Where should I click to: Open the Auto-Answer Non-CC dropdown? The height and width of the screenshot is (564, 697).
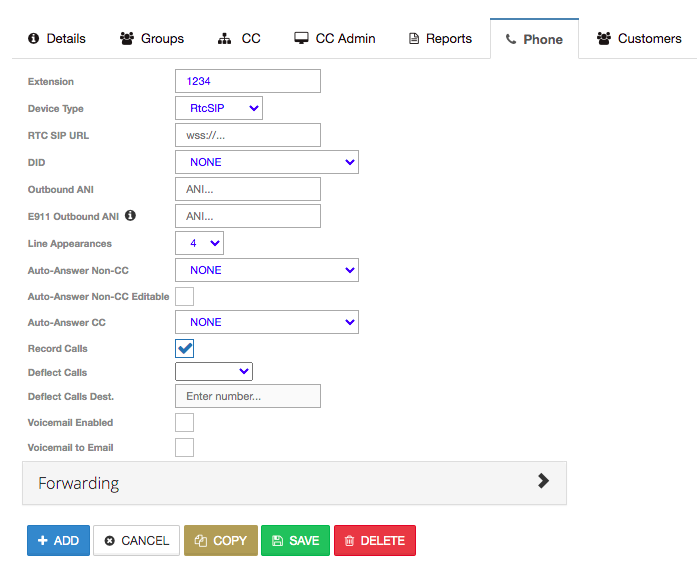tap(267, 270)
